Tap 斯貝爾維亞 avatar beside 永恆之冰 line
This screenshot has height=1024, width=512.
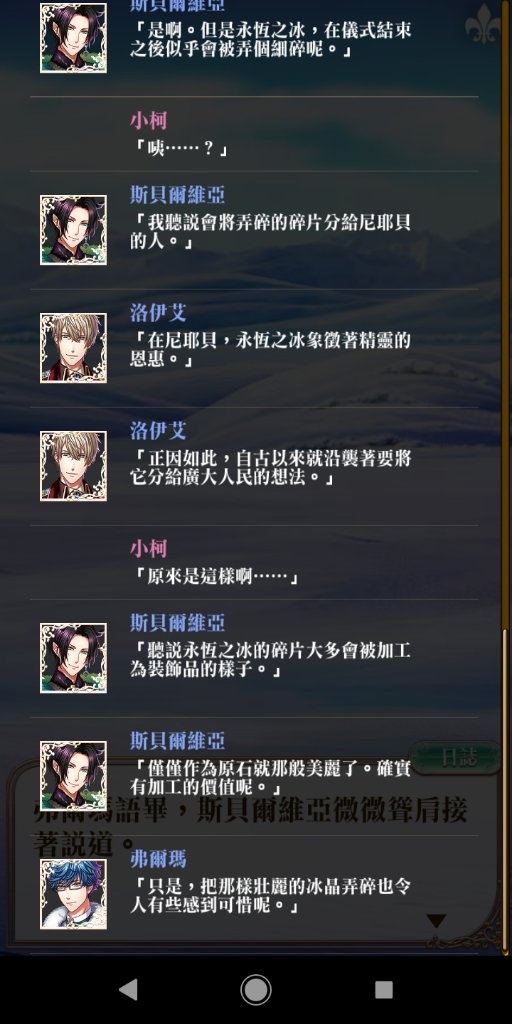point(73,37)
